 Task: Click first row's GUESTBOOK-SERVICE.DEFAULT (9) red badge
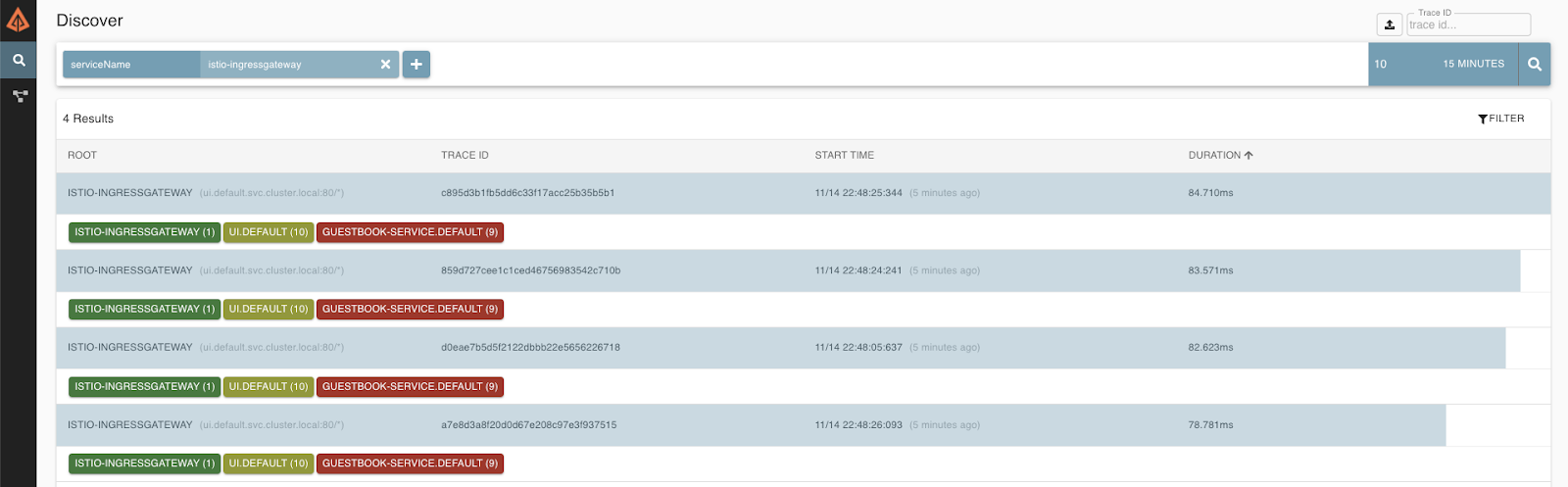point(410,232)
